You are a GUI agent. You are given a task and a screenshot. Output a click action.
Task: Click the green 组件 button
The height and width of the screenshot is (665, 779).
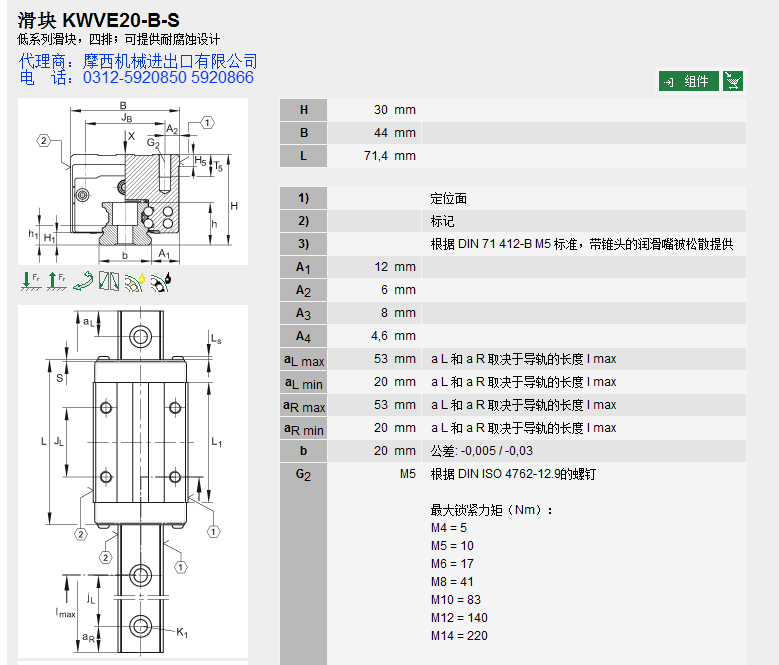[x=688, y=81]
